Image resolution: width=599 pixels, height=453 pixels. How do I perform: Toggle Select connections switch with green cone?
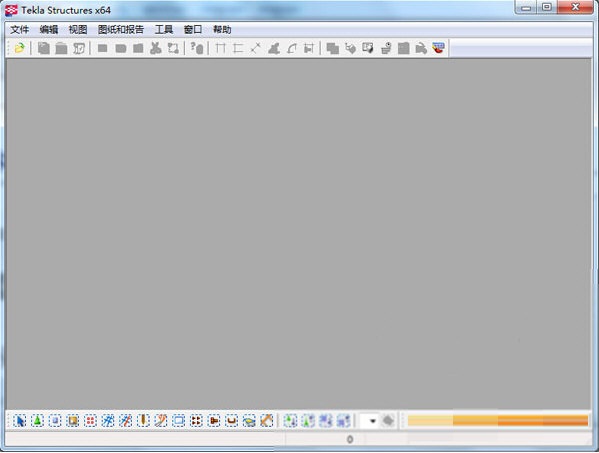tap(37, 421)
